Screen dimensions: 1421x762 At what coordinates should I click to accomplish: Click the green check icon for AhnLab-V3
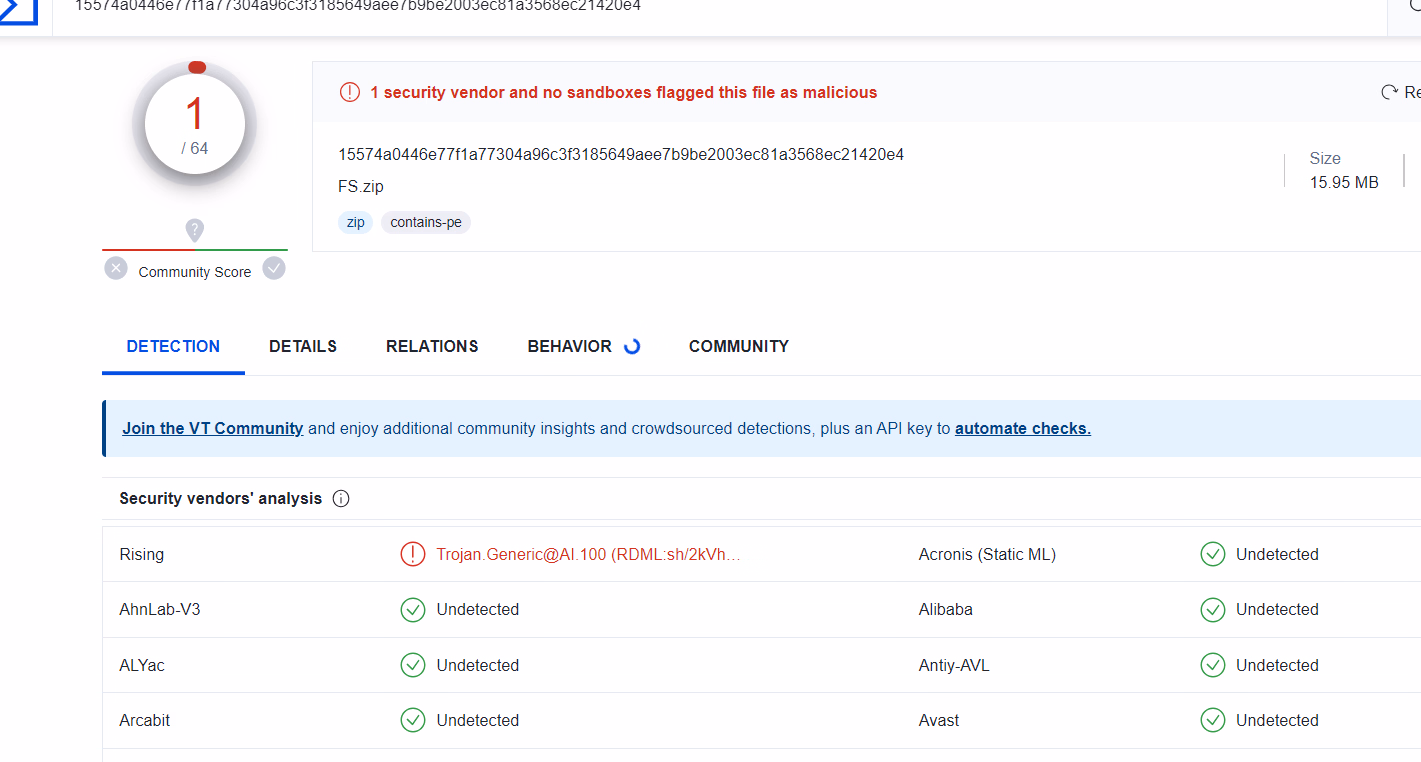click(412, 609)
